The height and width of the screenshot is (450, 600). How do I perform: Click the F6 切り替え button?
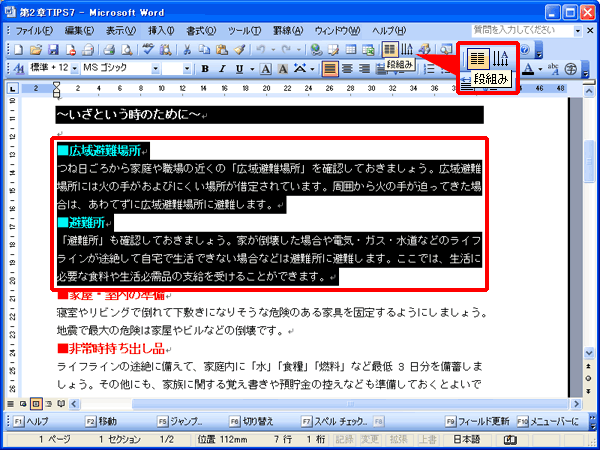coord(252,421)
